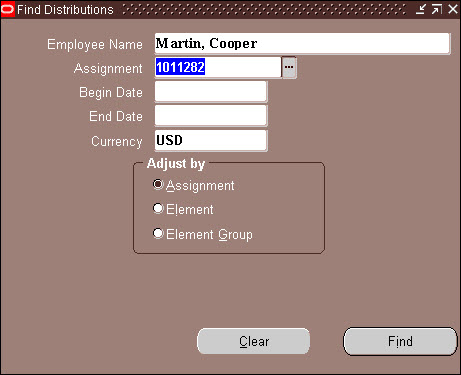Click the Employee Name label

tap(95, 44)
